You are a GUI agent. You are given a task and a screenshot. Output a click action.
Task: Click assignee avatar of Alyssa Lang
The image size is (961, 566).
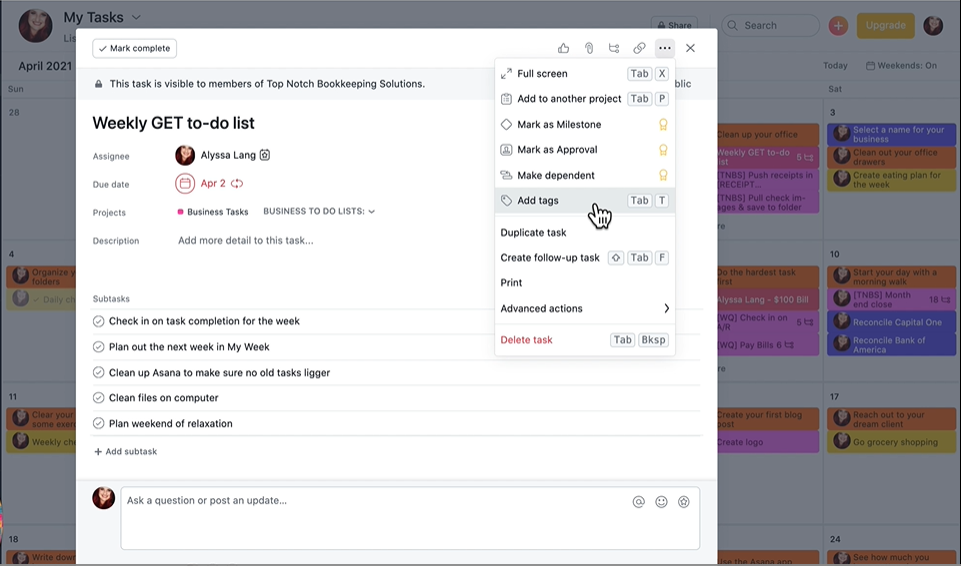(x=185, y=155)
